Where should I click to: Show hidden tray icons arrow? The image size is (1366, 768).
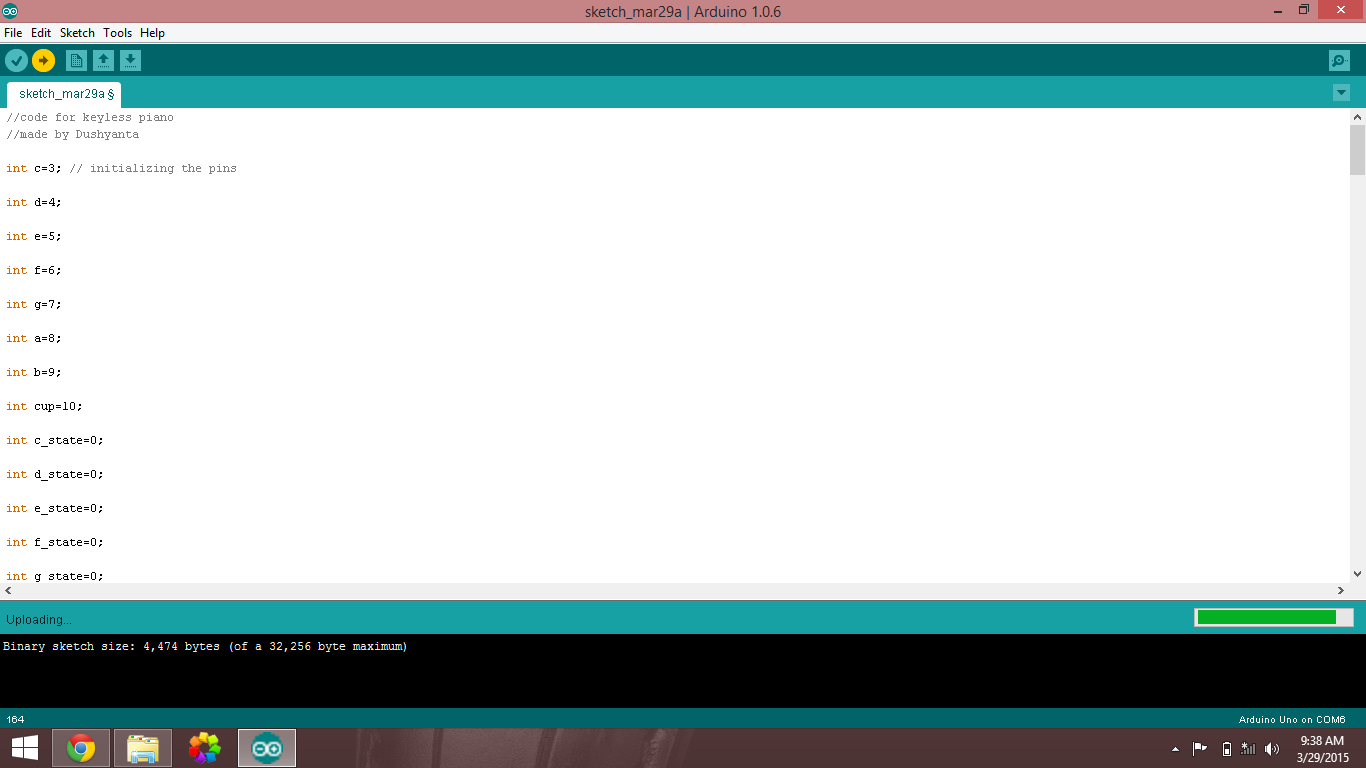click(x=1175, y=749)
